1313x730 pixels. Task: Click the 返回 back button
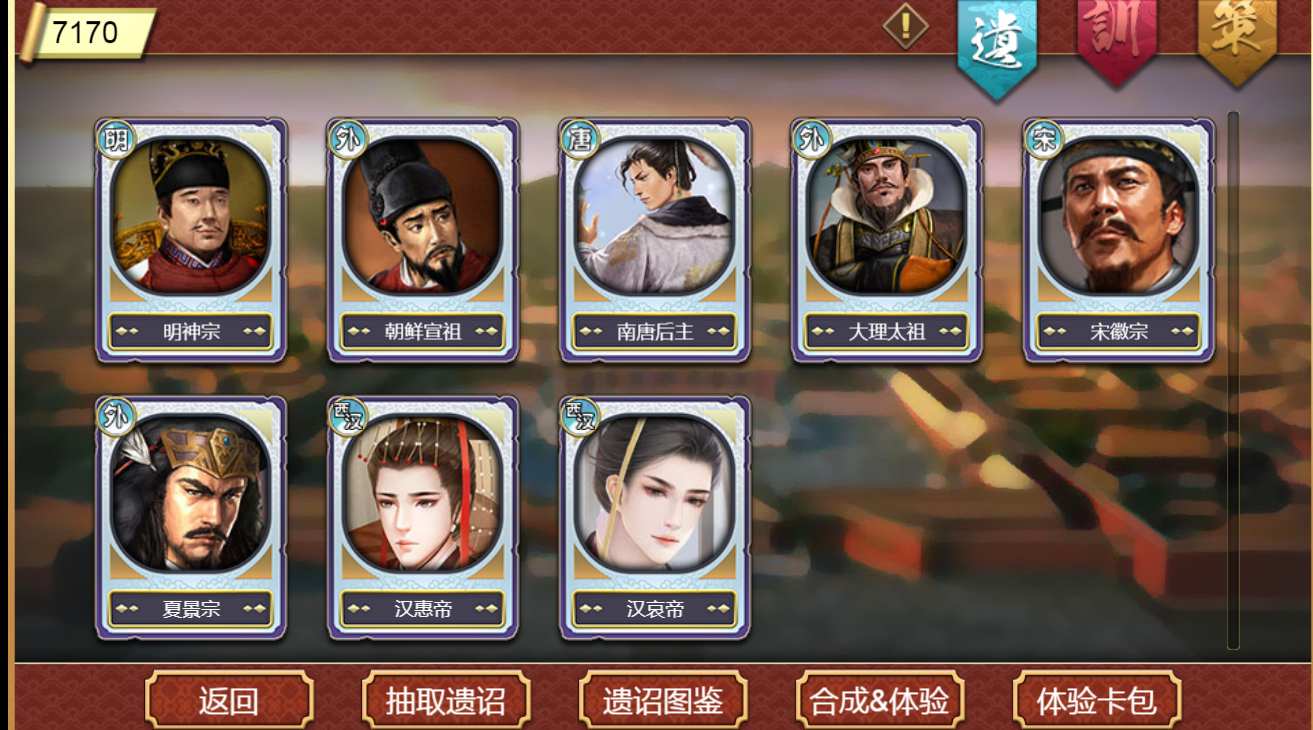[x=229, y=700]
